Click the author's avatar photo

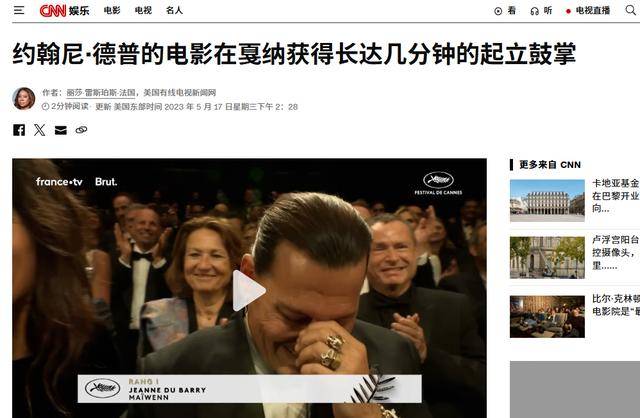tap(24, 99)
